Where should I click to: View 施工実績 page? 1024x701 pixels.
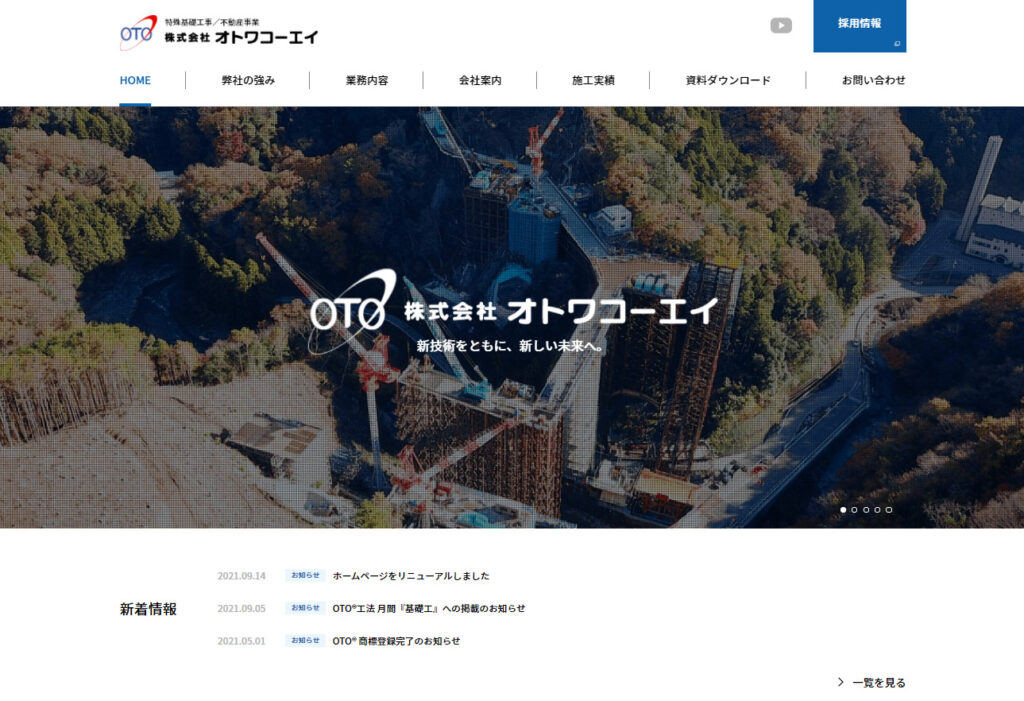[x=593, y=80]
